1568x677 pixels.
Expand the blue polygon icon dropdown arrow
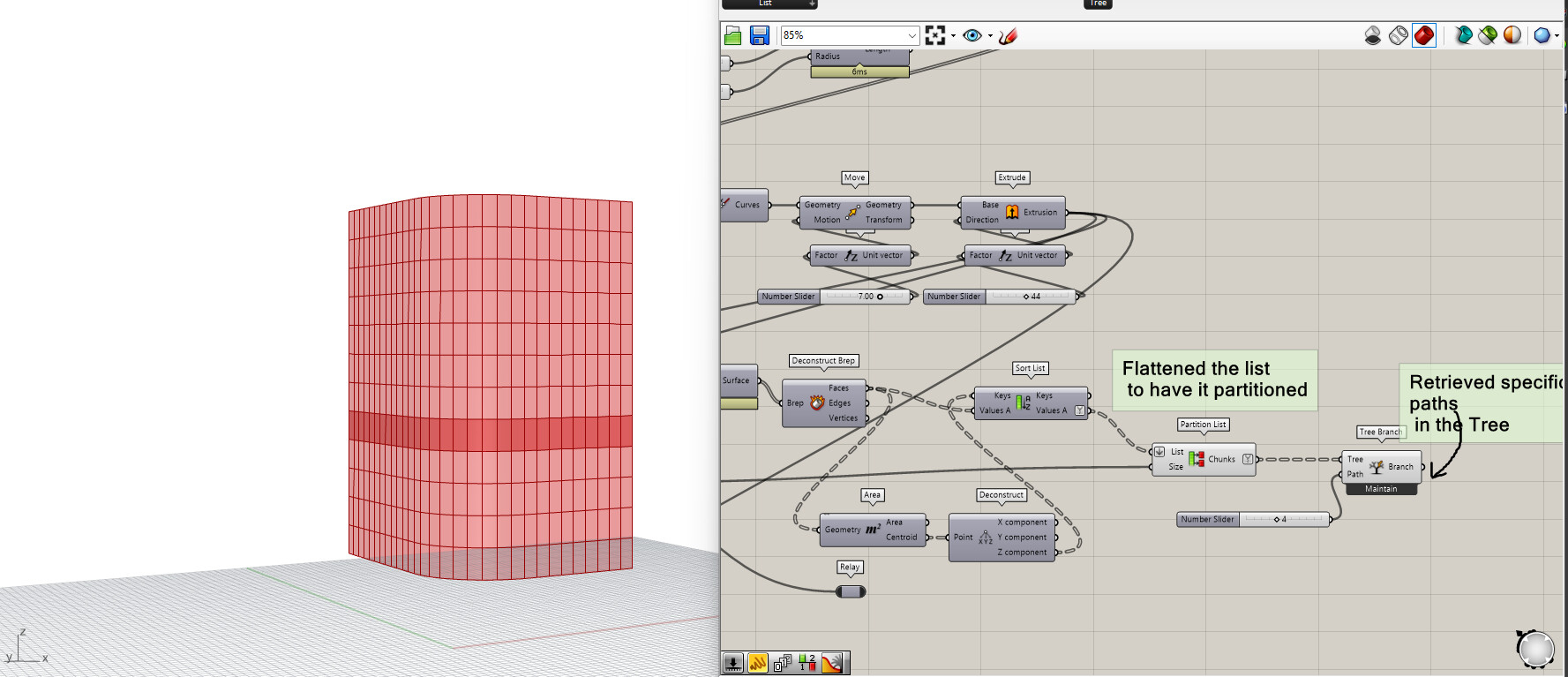[1557, 36]
